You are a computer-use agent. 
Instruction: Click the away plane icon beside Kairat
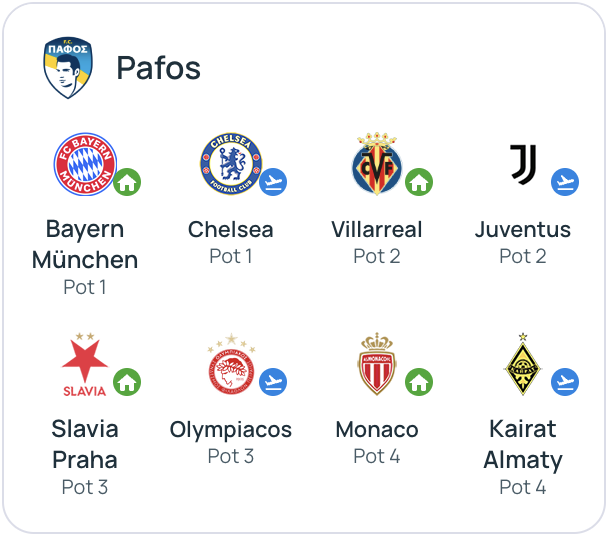coord(565,382)
